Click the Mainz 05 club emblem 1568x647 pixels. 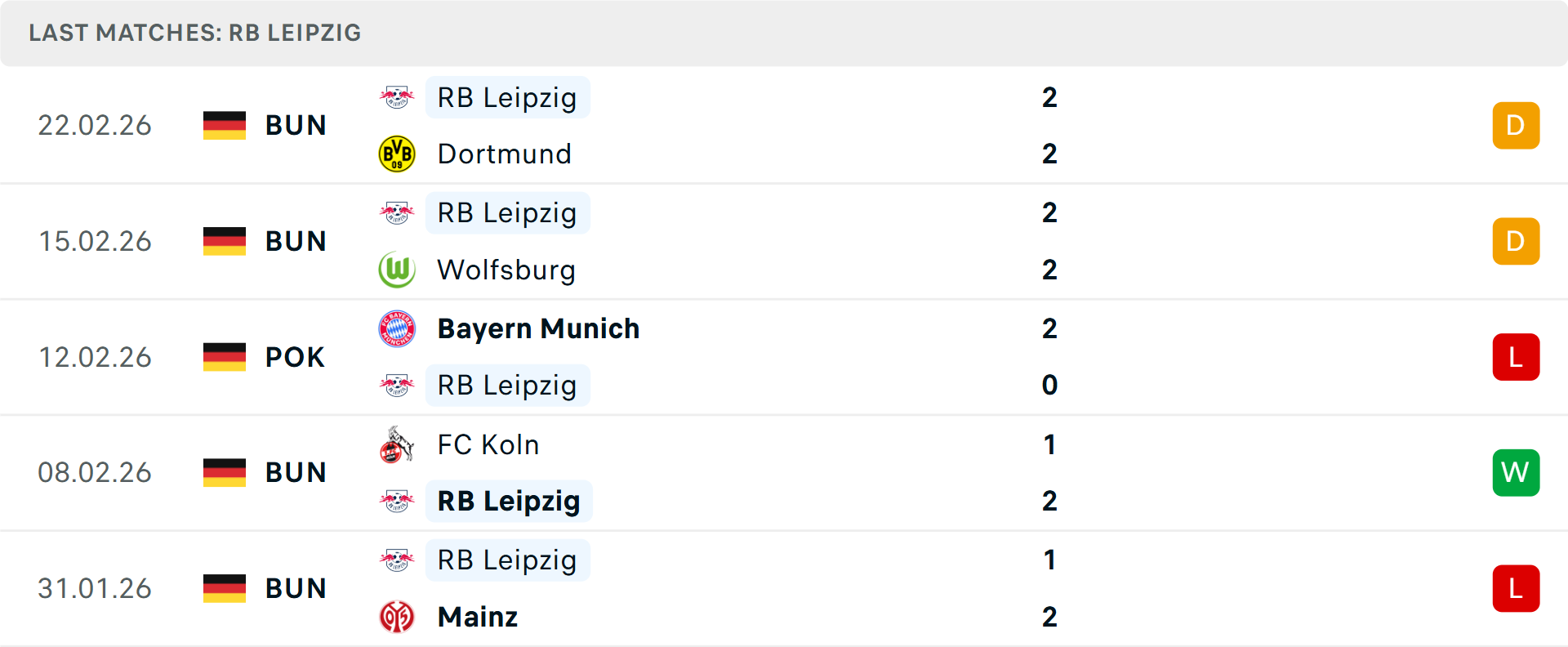point(398,618)
